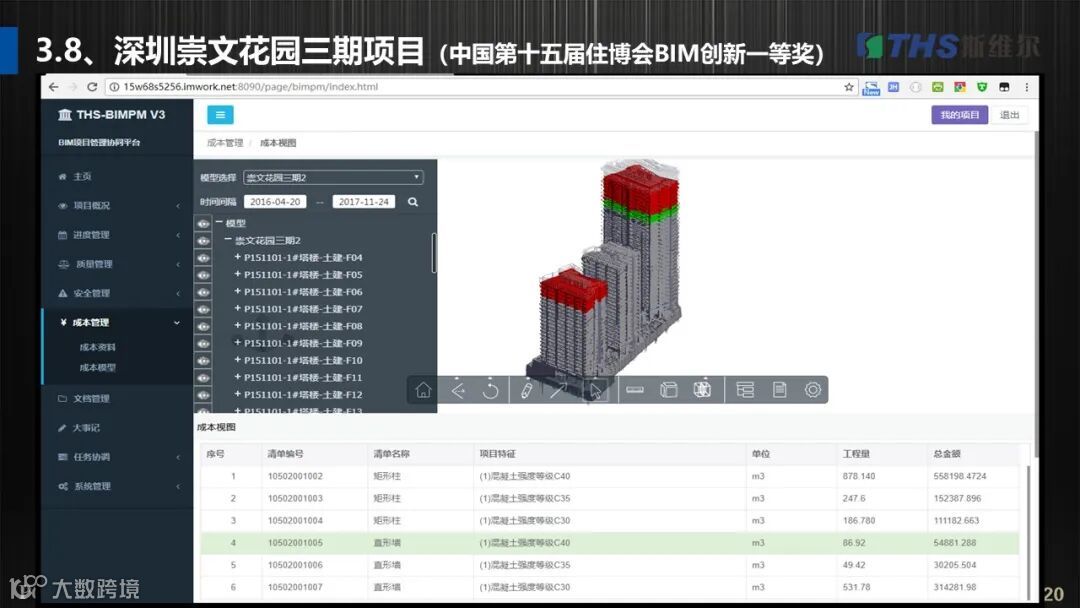Open 安全管理 in the sidebar
The width and height of the screenshot is (1080, 608).
(x=91, y=293)
